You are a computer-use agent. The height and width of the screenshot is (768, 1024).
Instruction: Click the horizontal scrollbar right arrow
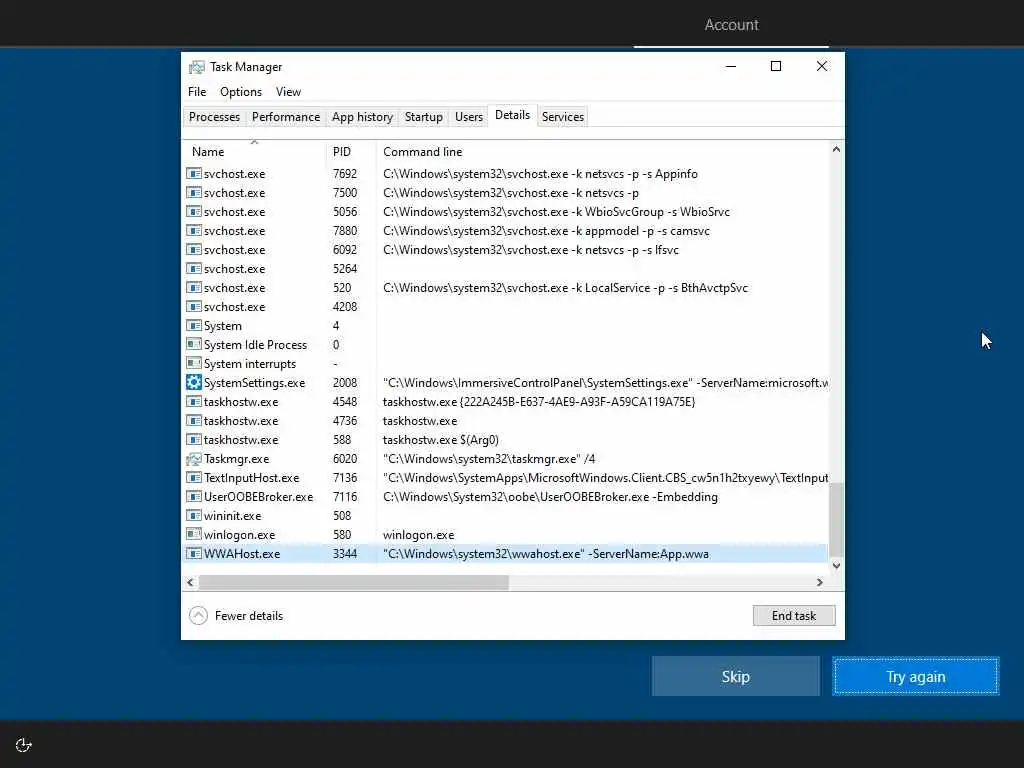820,583
